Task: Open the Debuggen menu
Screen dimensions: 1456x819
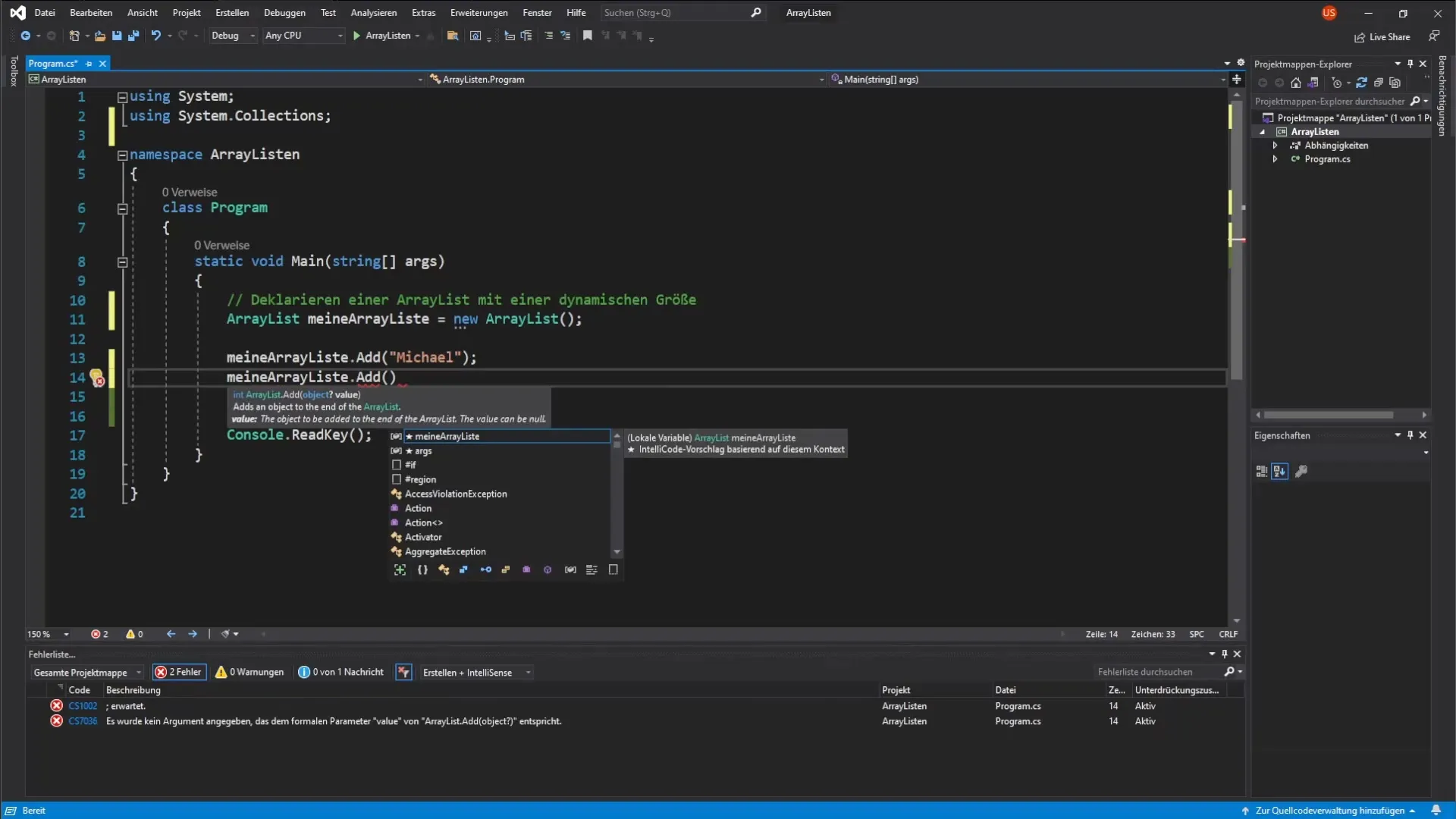Action: 284,12
